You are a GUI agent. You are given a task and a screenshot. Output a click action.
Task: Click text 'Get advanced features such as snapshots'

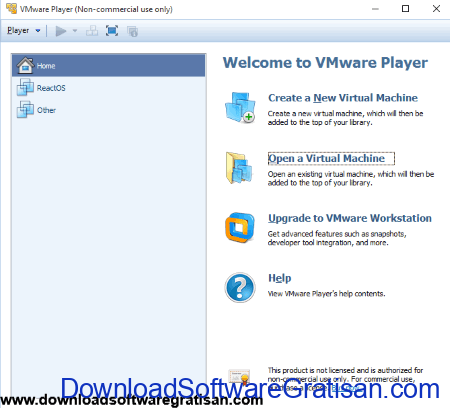(x=337, y=234)
